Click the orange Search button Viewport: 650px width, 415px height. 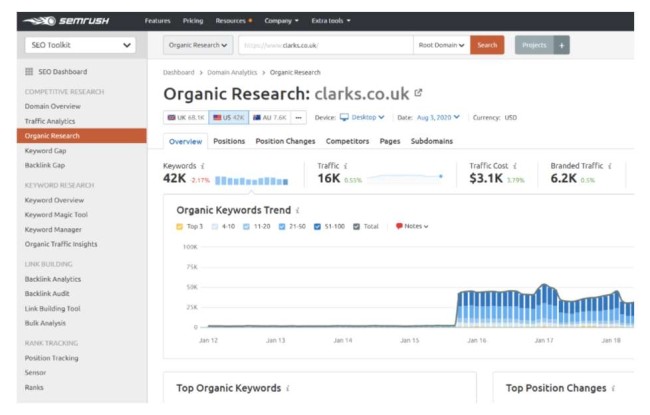[488, 45]
